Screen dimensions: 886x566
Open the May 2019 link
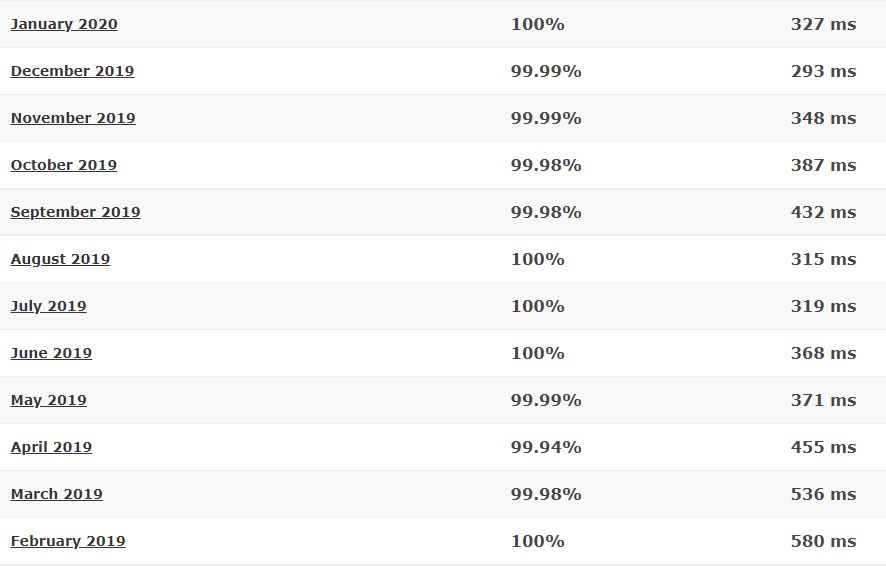pyautogui.click(x=49, y=400)
